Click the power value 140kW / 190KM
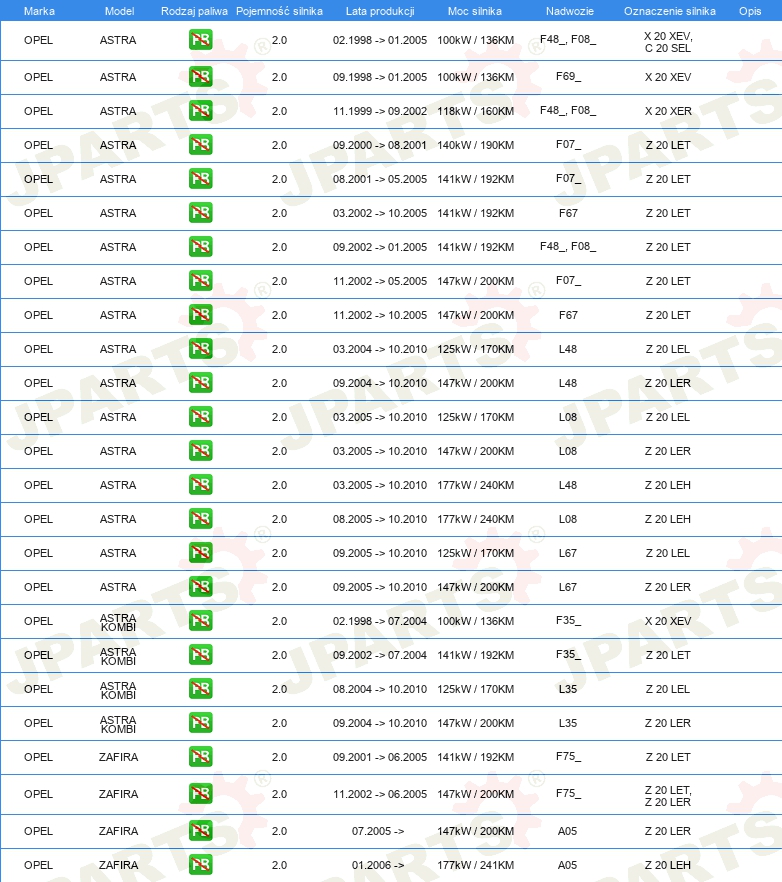Viewport: 782px width, 882px height. 475,145
